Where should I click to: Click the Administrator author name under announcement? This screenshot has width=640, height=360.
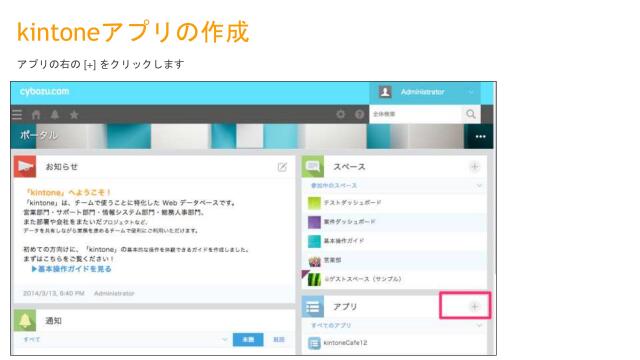click(x=114, y=293)
